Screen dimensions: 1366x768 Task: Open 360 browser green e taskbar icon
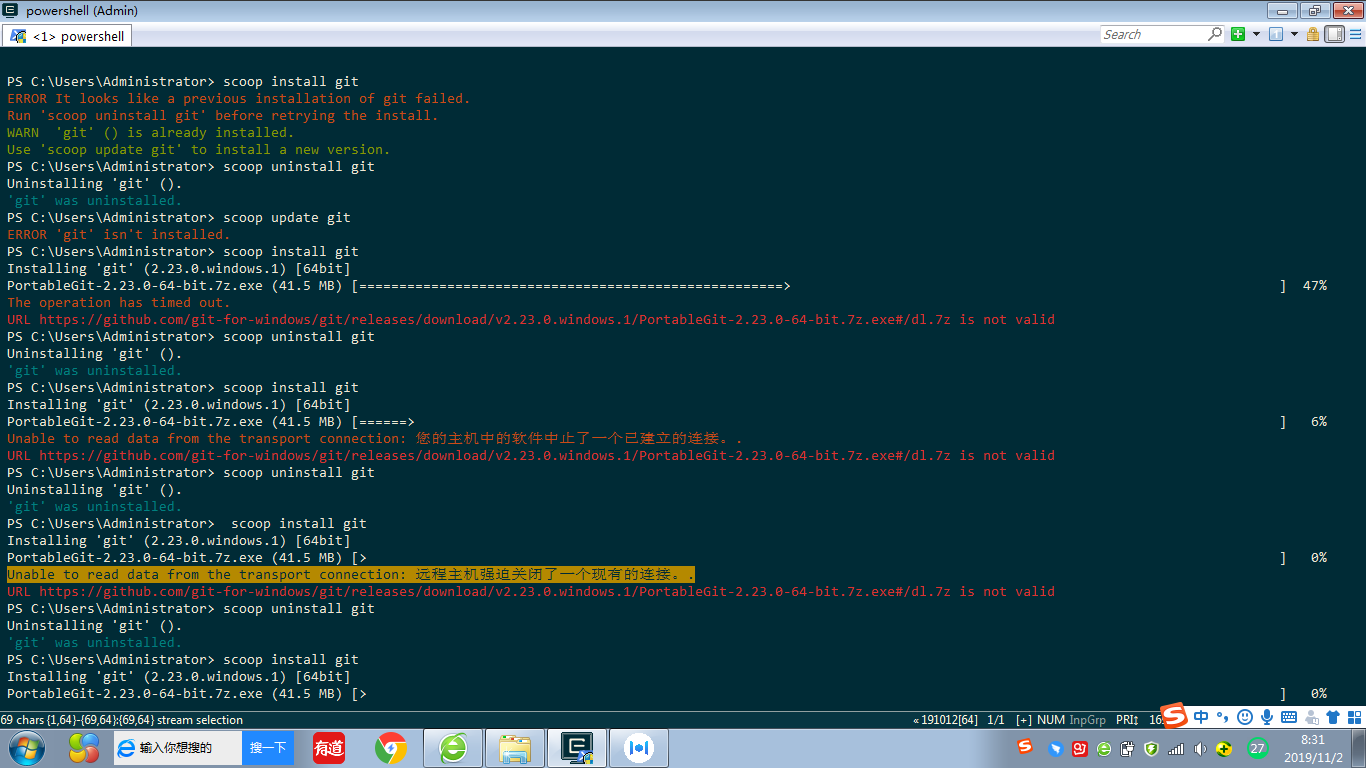(453, 748)
